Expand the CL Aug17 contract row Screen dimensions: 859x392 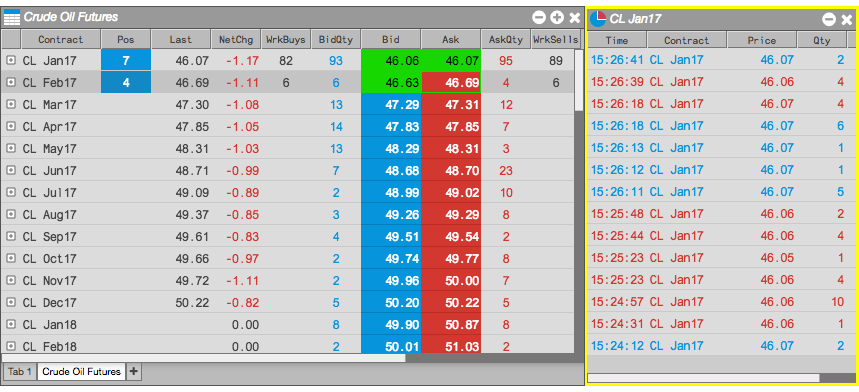coord(10,214)
